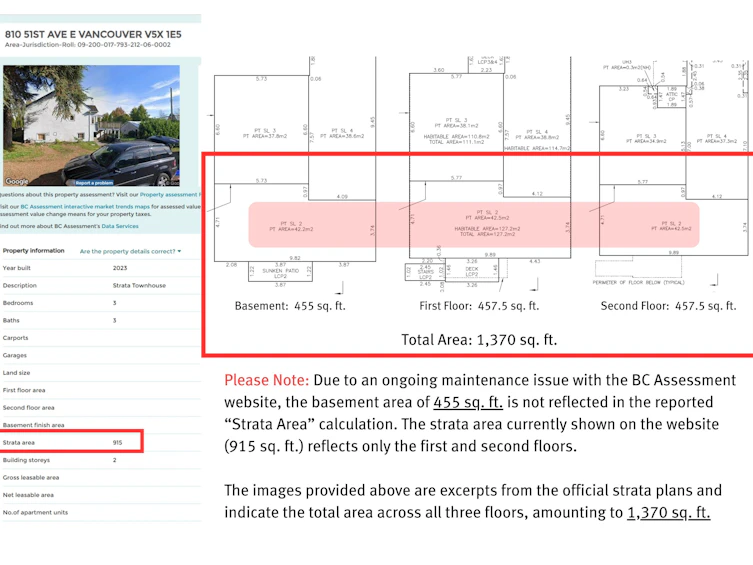Select the 810 51ST AVE E address heading
Screen dimensions: 753x565
pyautogui.click(x=93, y=34)
